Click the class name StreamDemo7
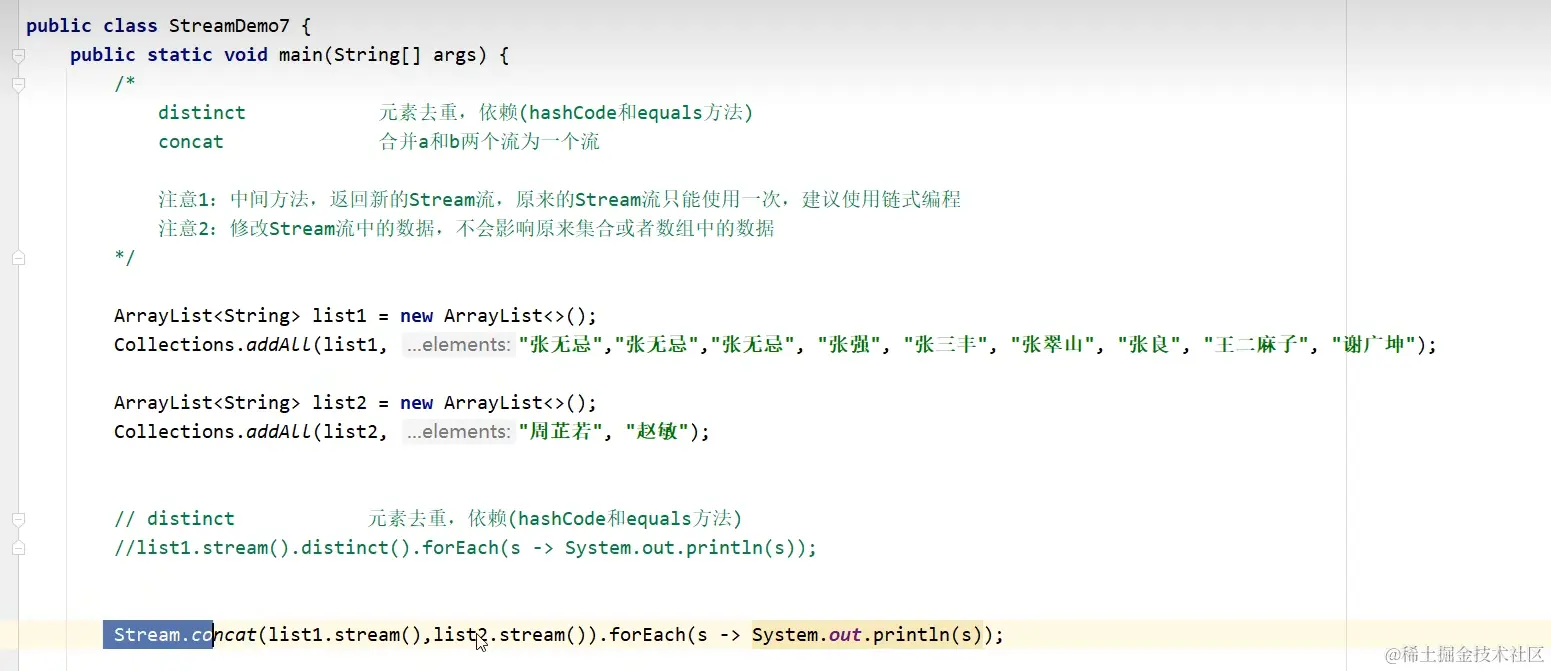The height and width of the screenshot is (671, 1551). (x=229, y=26)
